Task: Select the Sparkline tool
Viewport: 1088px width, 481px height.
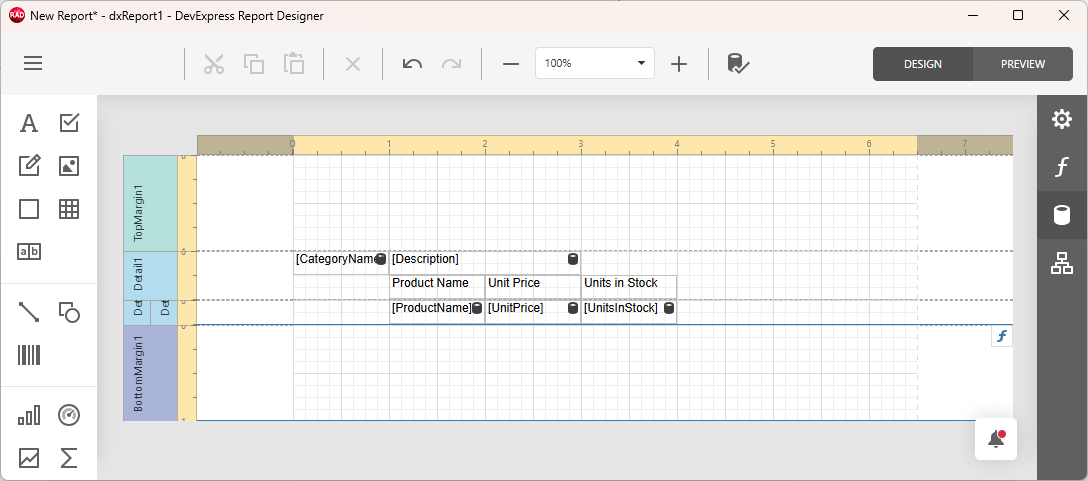Action: click(x=28, y=458)
